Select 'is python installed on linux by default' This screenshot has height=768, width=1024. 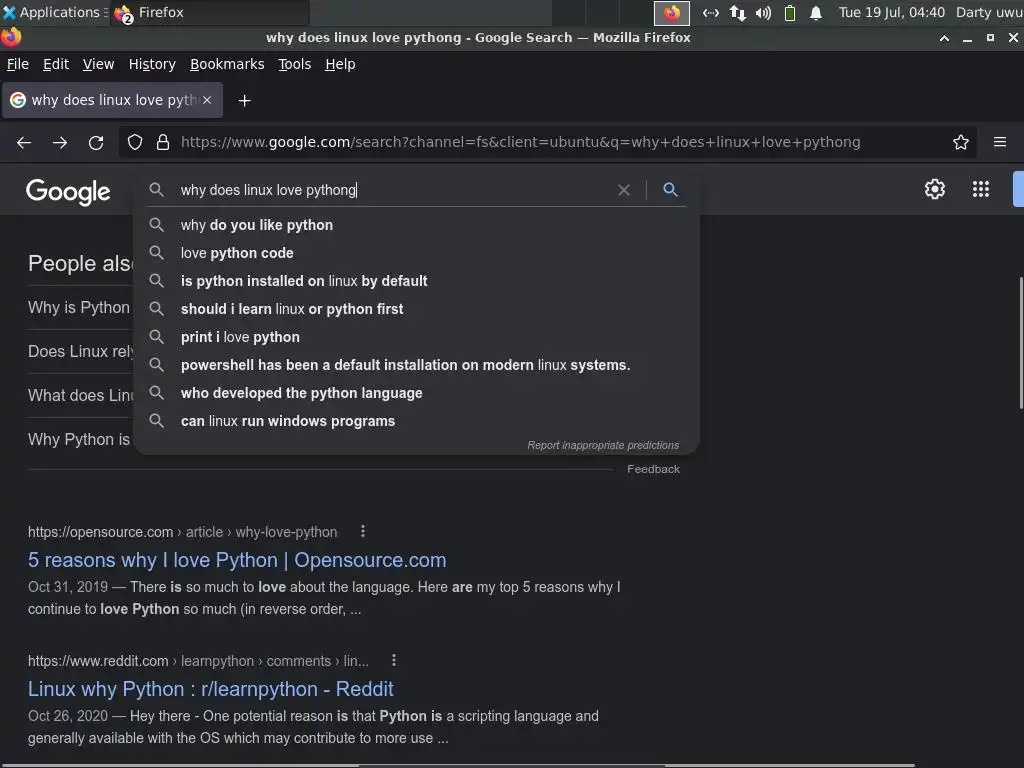point(416,281)
